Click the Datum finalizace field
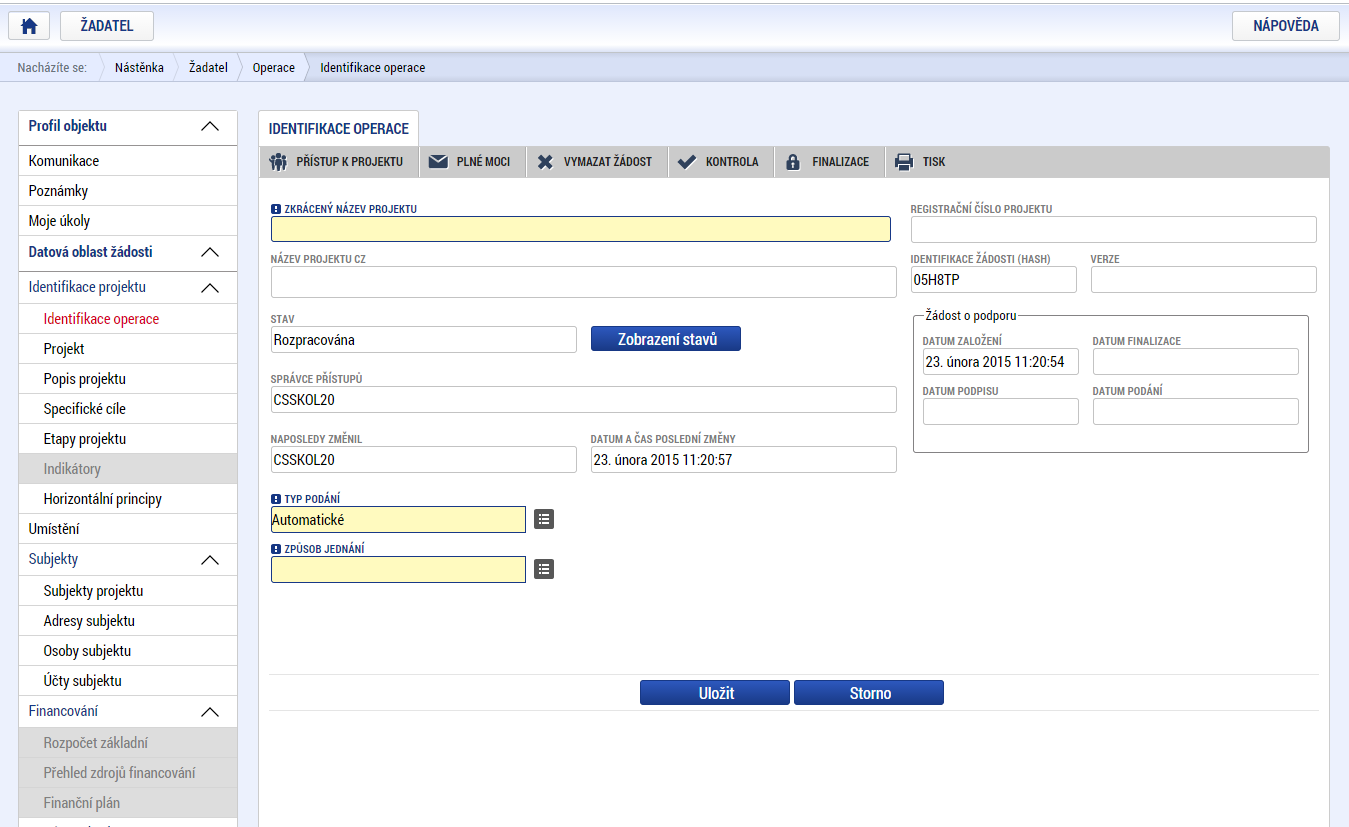 1196,361
